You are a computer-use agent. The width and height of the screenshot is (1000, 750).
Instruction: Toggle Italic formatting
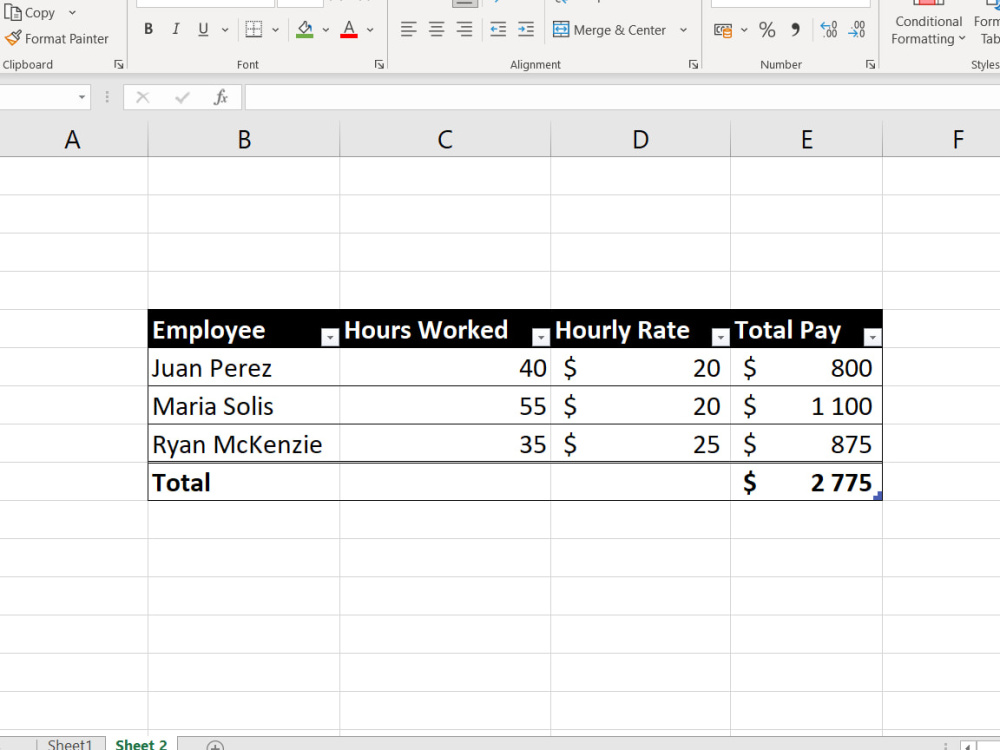[x=175, y=29]
